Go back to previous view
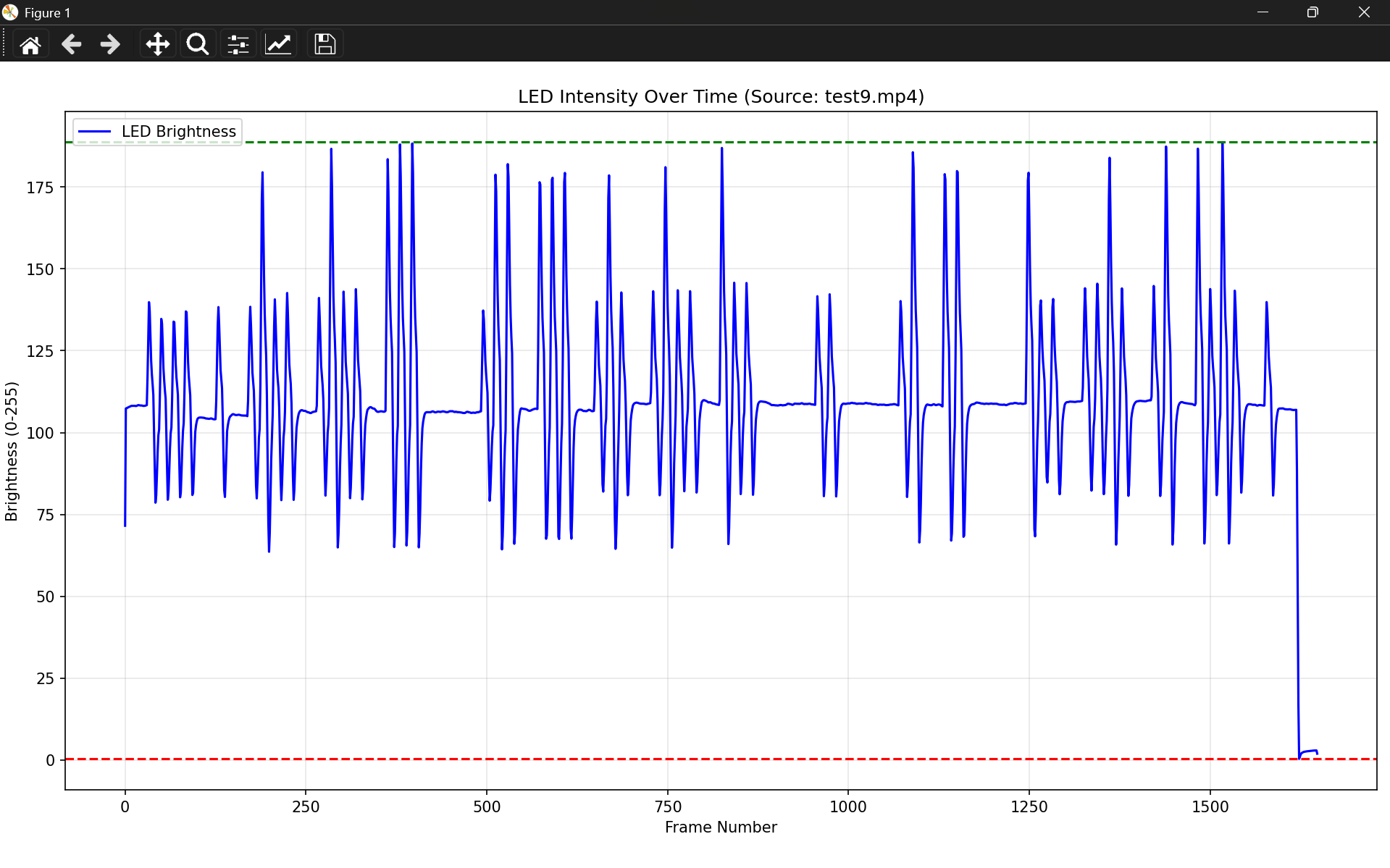This screenshot has width=1390, height=868. pos(71,45)
